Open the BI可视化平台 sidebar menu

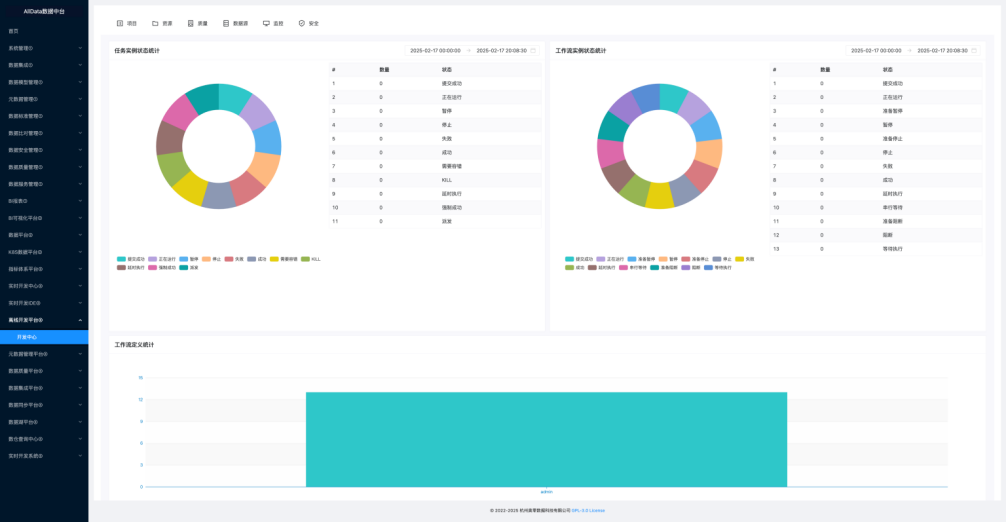click(x=44, y=218)
